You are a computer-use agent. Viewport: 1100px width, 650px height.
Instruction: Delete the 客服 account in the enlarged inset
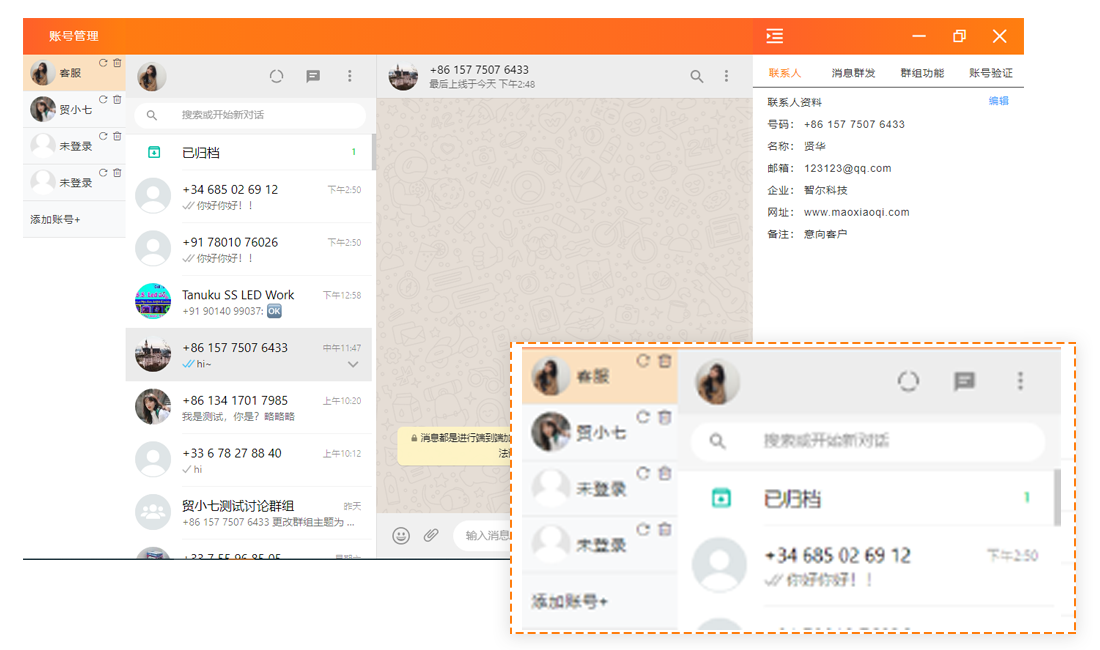(665, 361)
